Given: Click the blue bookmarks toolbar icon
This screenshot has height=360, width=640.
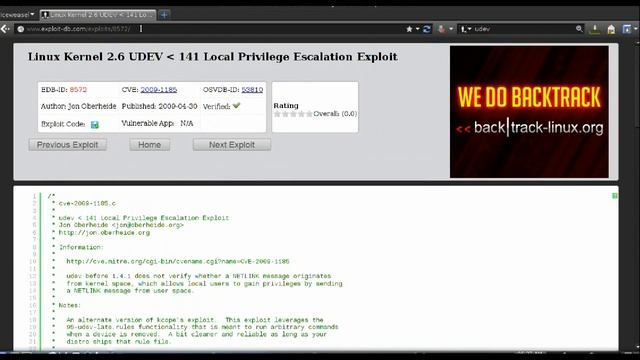Looking at the screenshot, I should click(x=627, y=29).
